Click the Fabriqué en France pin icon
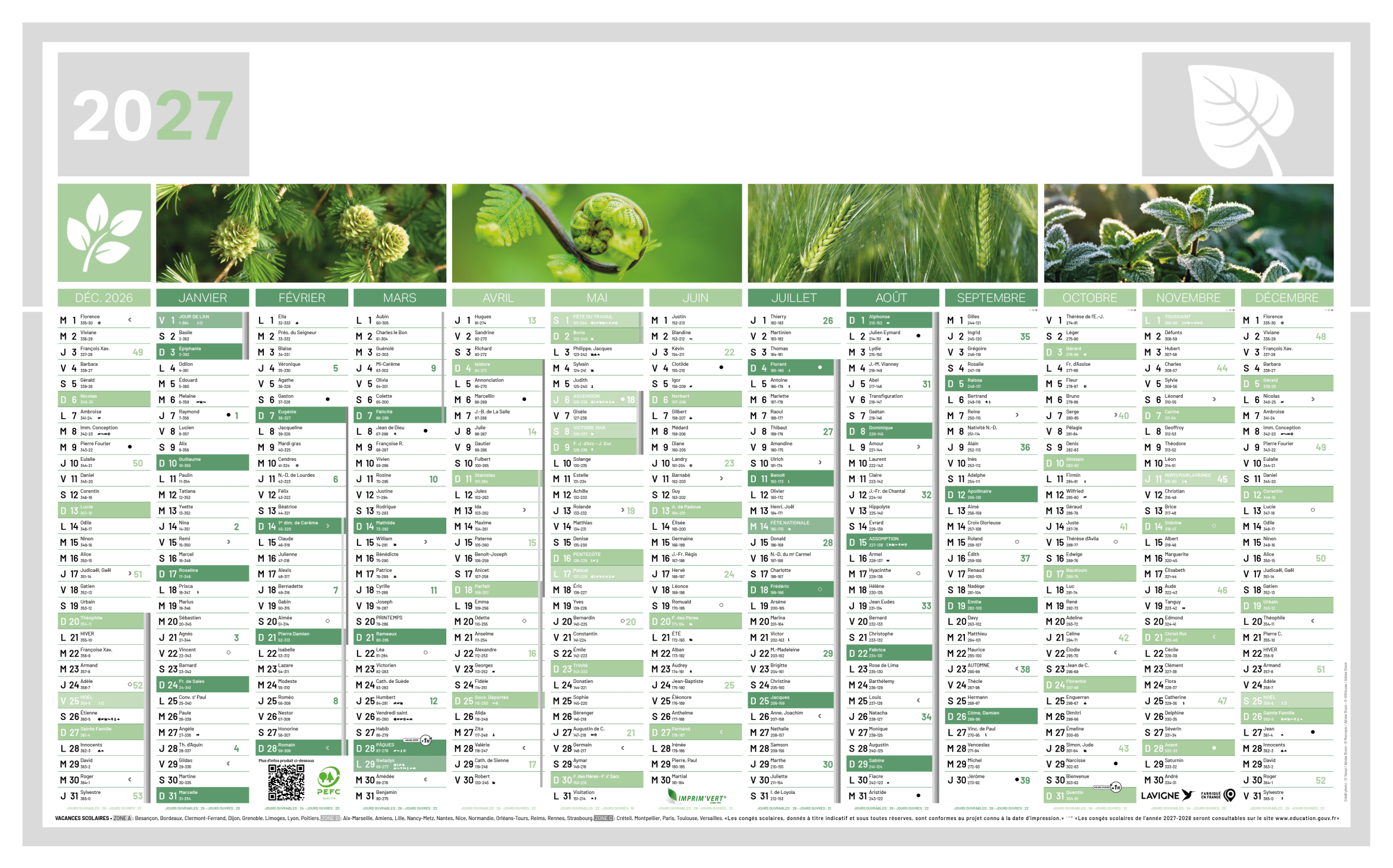1393x868 pixels. [x=1229, y=795]
